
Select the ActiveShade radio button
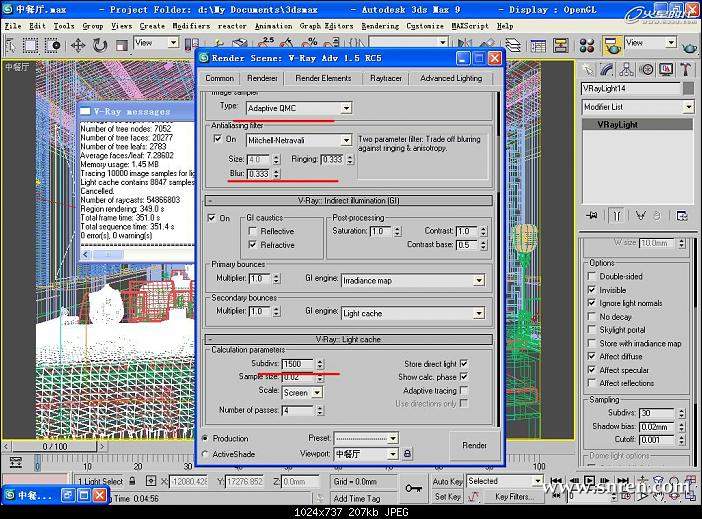pos(205,454)
